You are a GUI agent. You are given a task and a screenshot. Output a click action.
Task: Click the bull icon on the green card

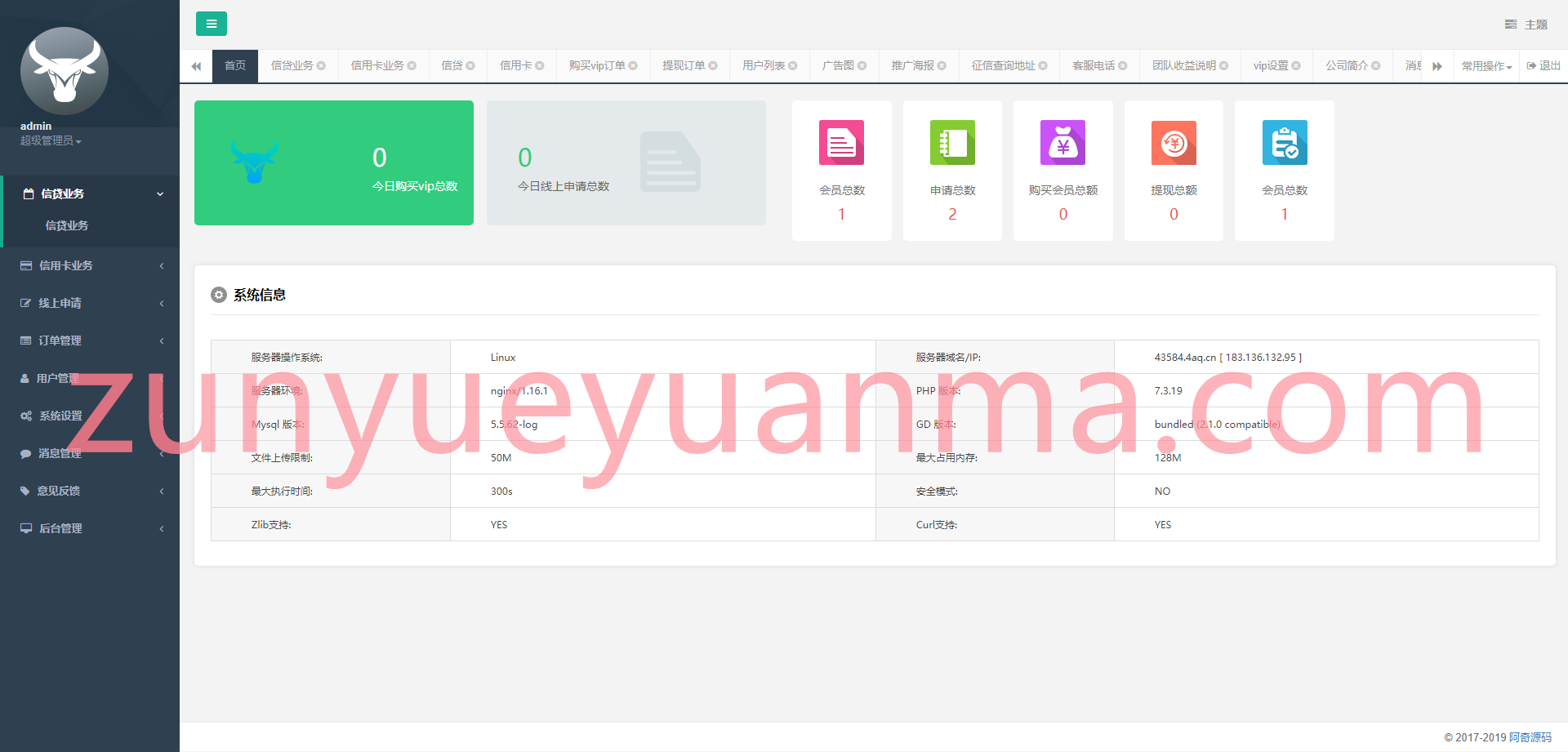point(254,161)
